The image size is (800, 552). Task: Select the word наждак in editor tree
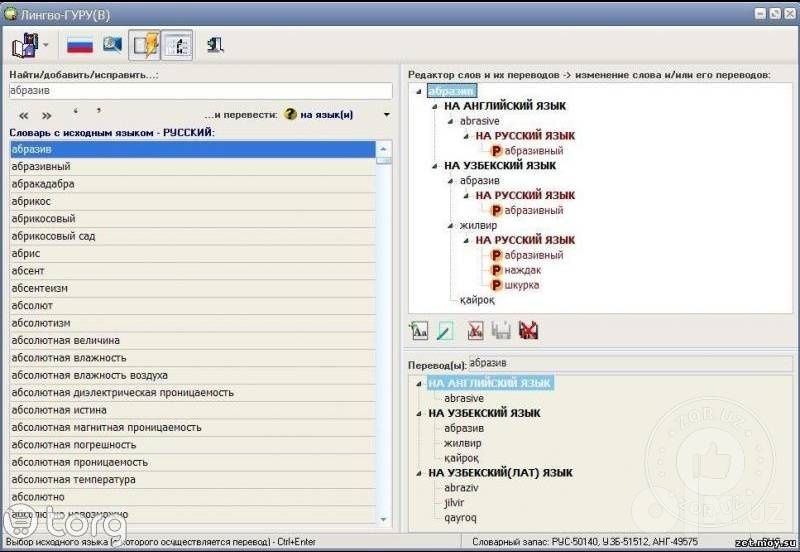coord(523,270)
